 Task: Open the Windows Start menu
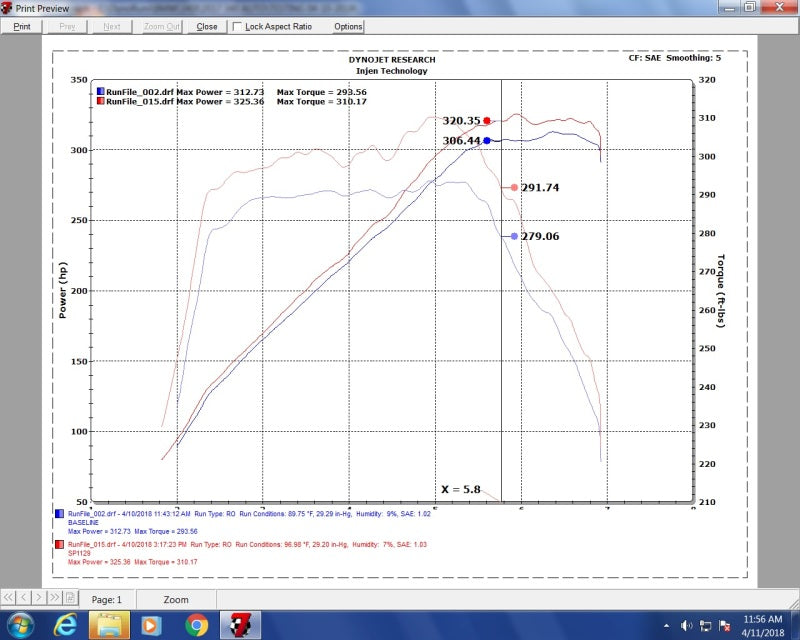(21, 624)
